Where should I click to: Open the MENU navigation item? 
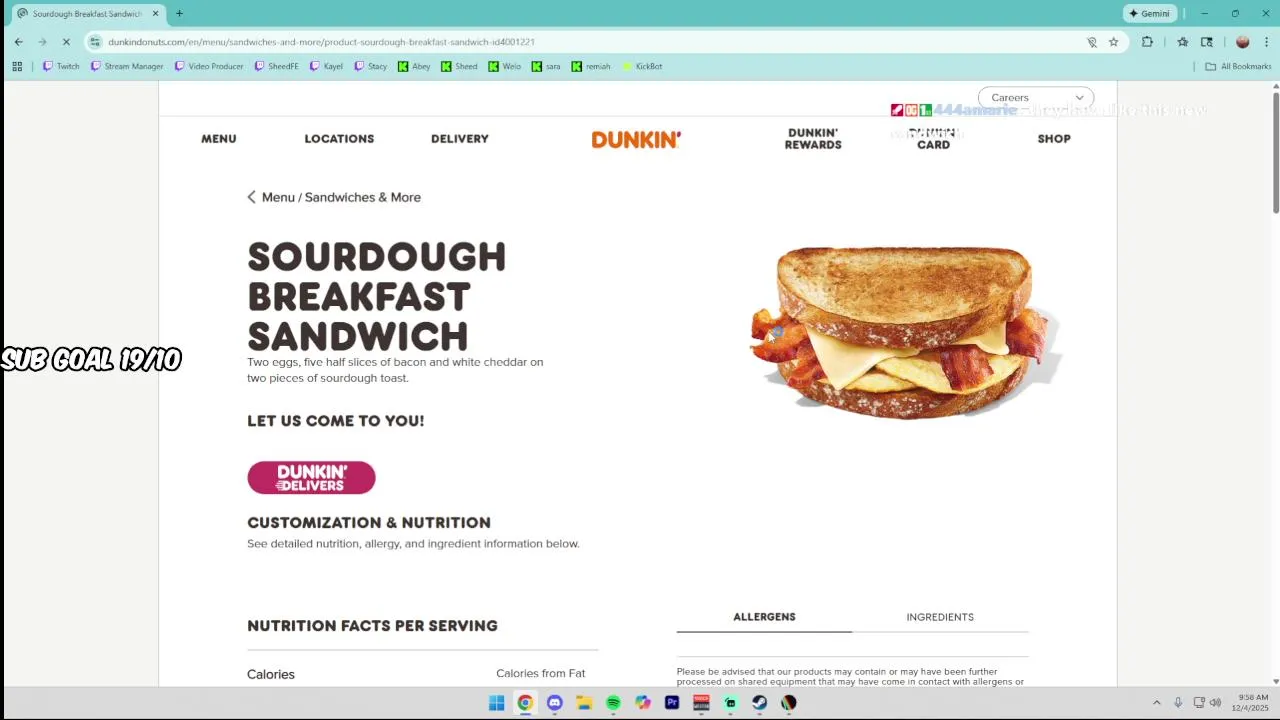219,139
